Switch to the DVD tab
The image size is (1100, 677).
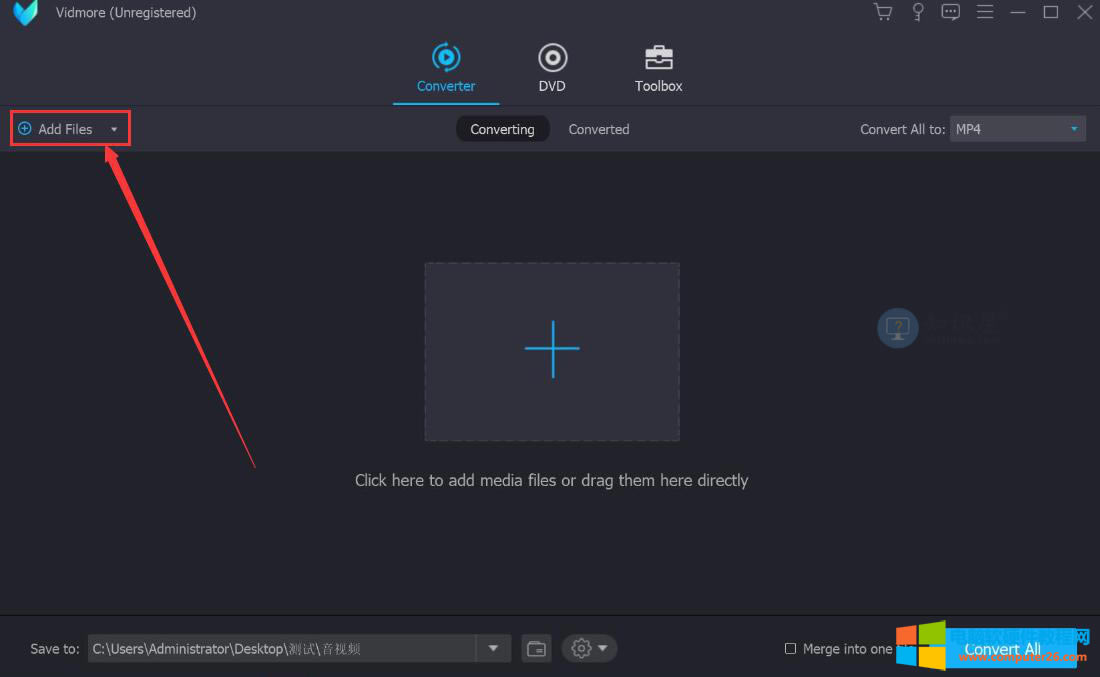552,68
